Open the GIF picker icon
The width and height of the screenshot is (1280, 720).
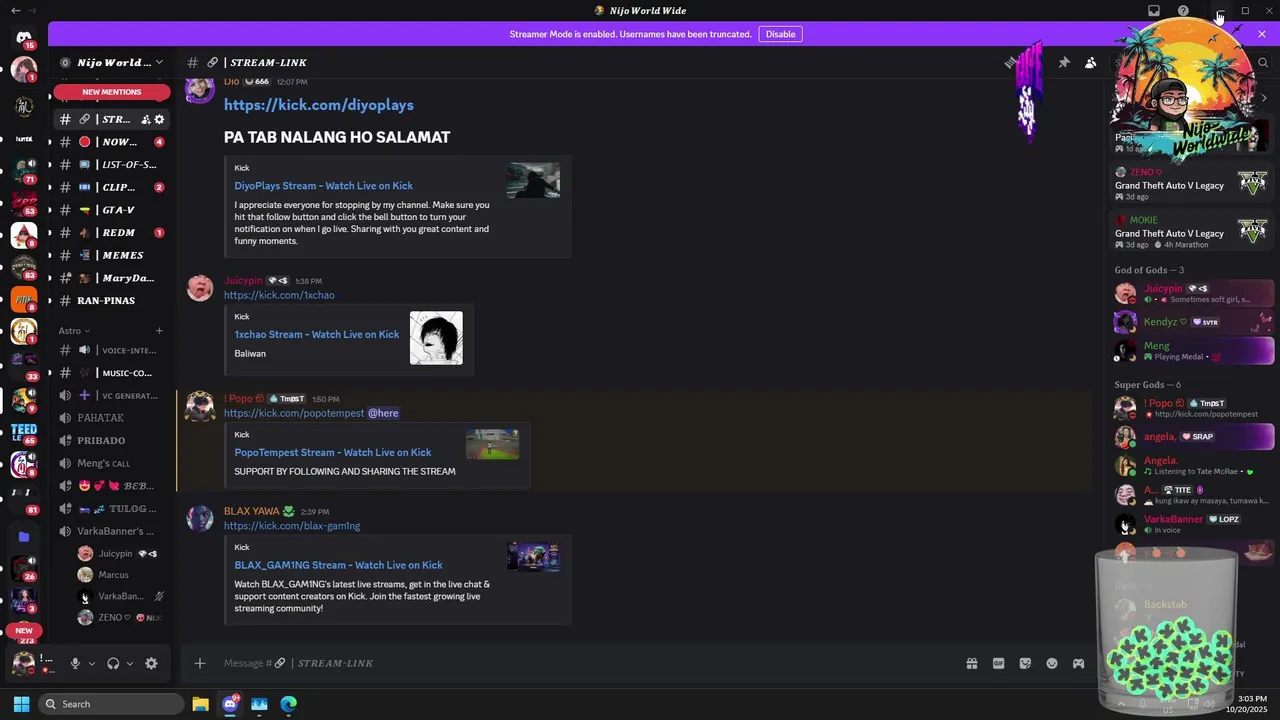click(998, 663)
